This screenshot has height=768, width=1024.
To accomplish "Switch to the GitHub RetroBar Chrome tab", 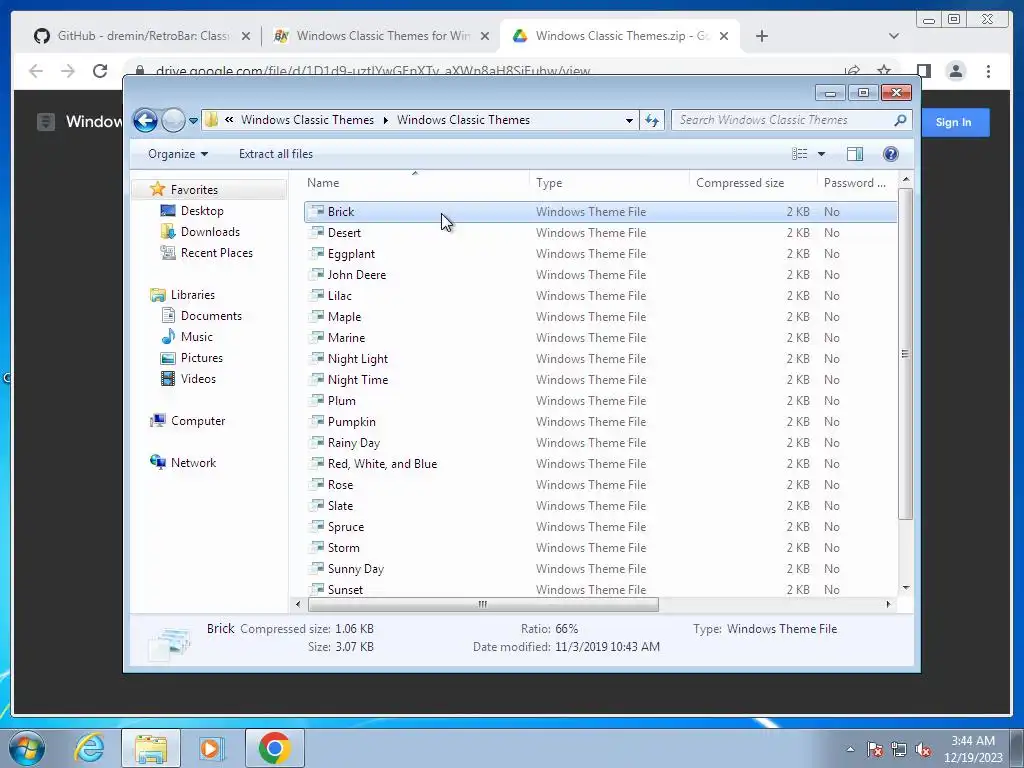I will point(142,36).
